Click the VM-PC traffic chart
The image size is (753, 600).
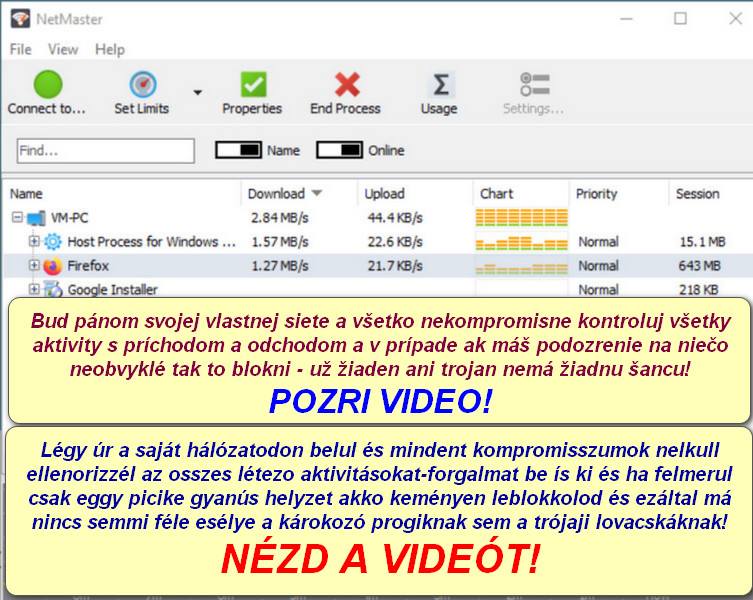tap(522, 218)
